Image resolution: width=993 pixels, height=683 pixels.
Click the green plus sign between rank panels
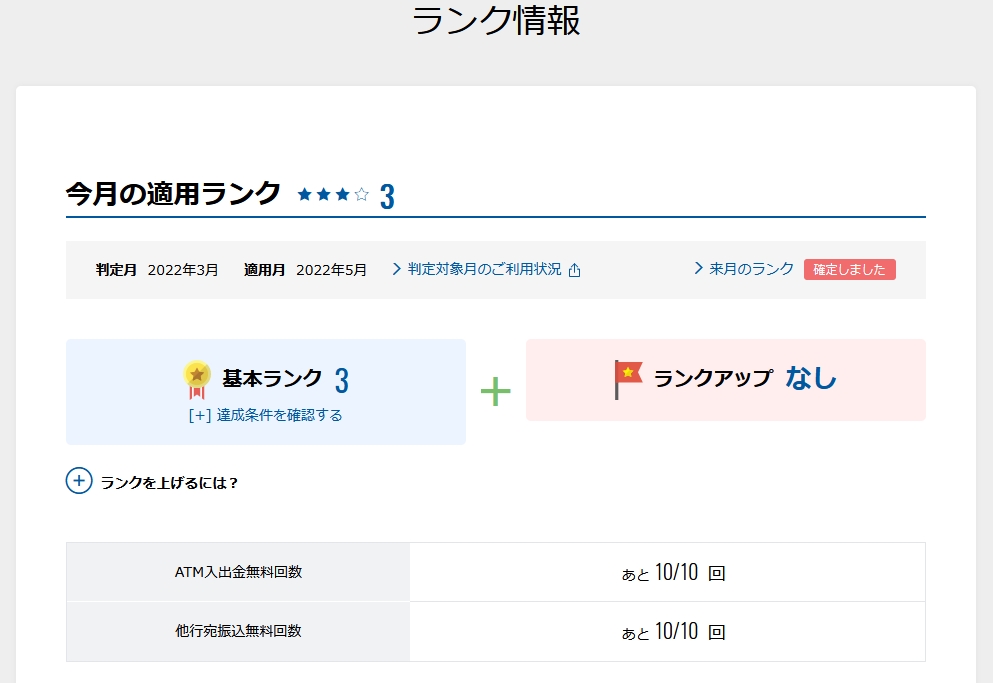point(495,391)
